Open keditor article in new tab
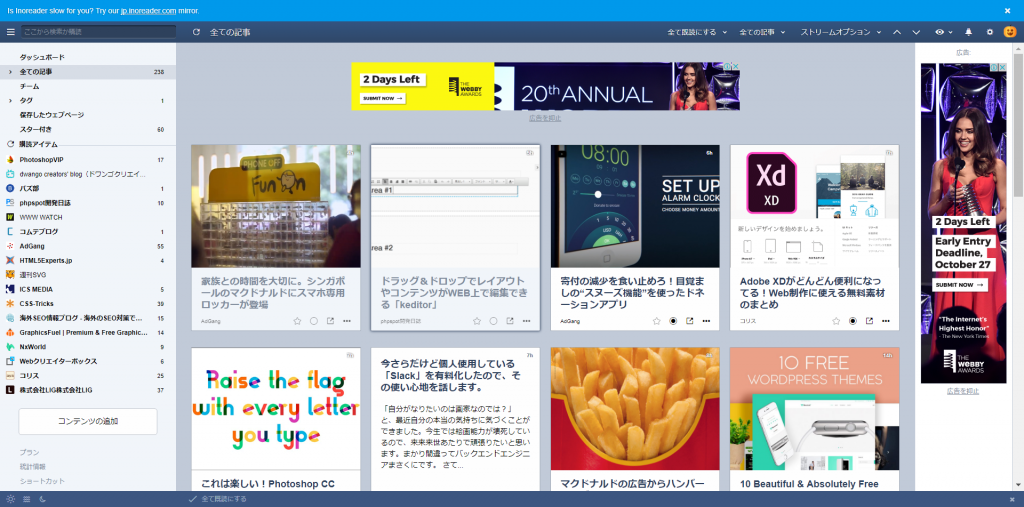This screenshot has height=507, width=1024. tap(510, 321)
